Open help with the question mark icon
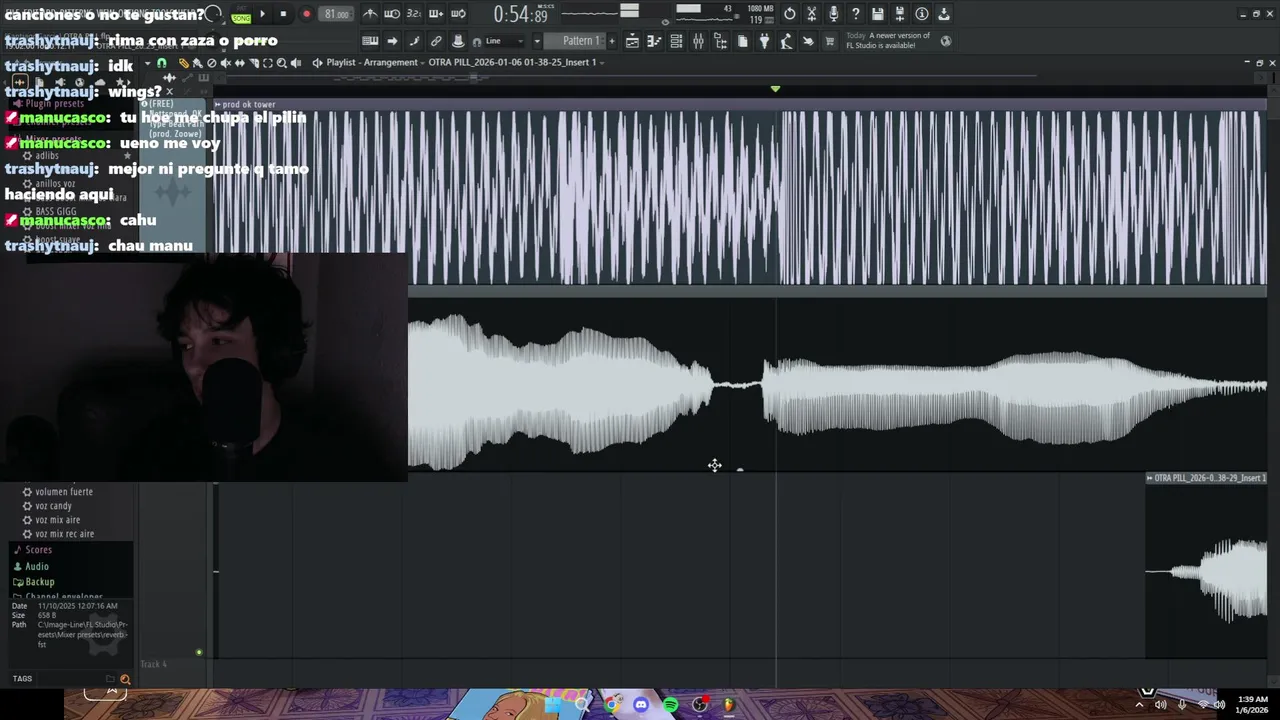The height and width of the screenshot is (720, 1280). click(855, 14)
